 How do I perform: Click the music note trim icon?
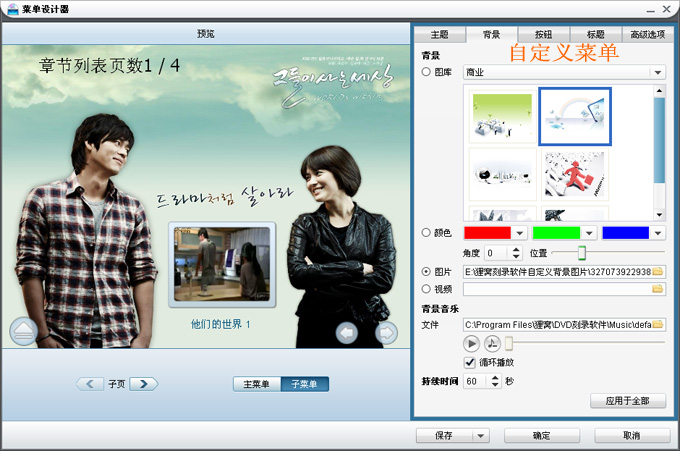pos(492,344)
